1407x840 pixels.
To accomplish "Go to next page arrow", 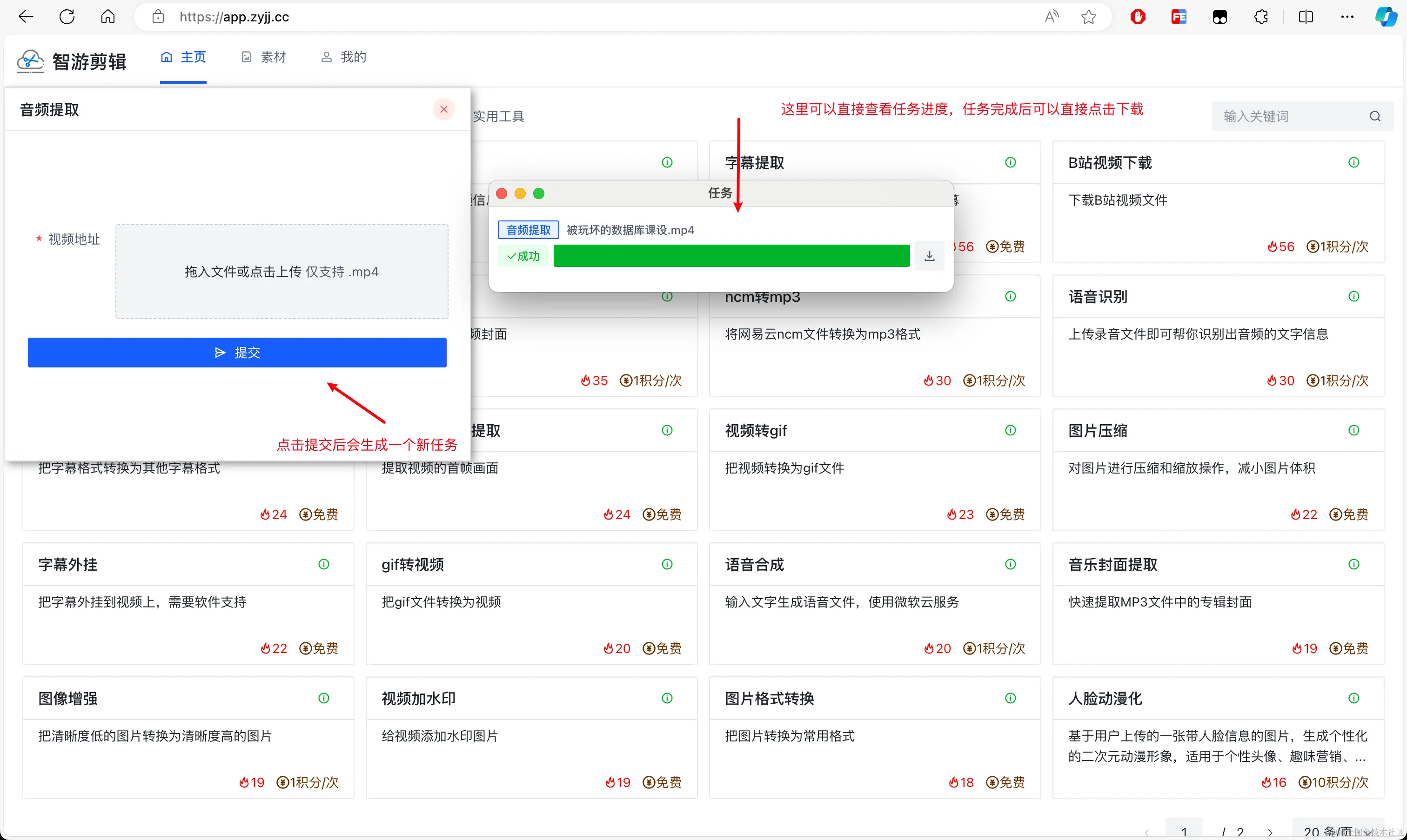I will pyautogui.click(x=1270, y=832).
